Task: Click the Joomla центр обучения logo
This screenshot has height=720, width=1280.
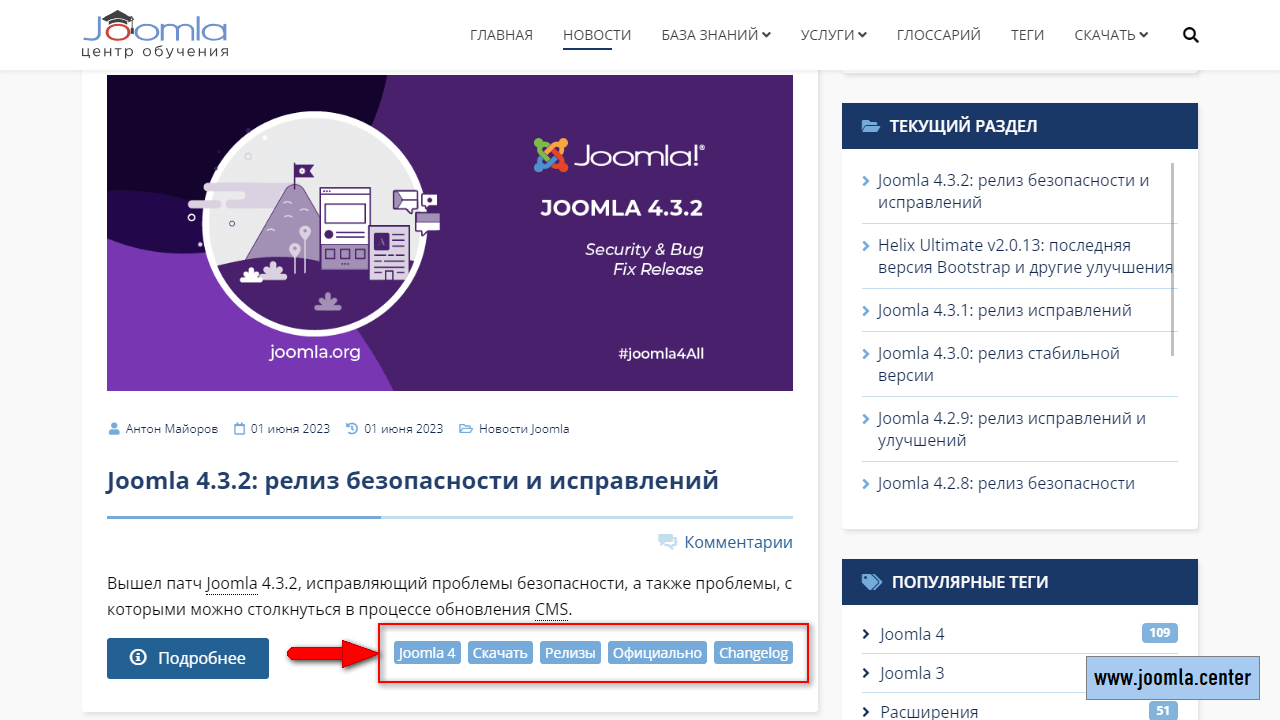Action: [155, 35]
